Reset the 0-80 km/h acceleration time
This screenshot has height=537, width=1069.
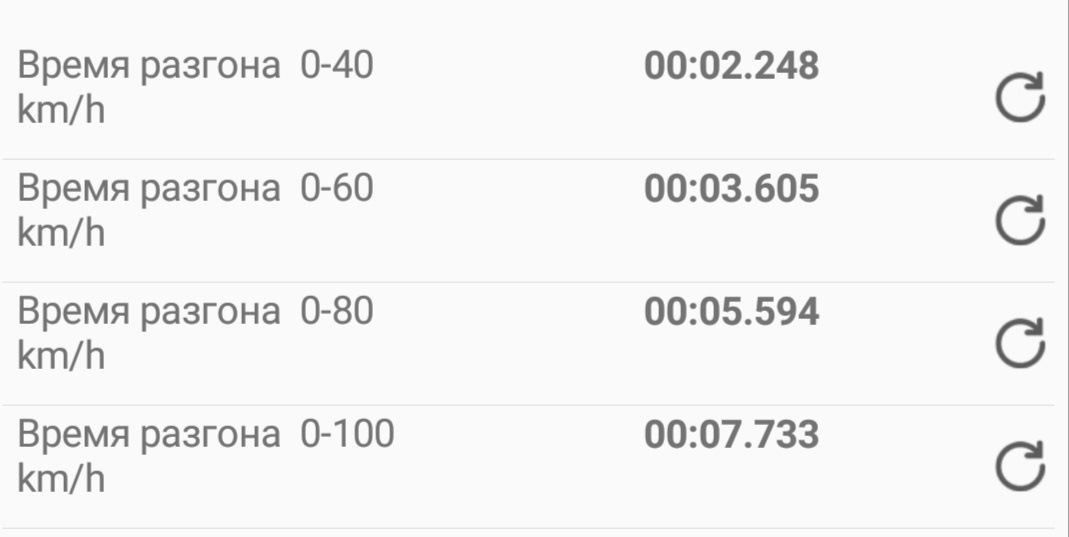[1020, 344]
